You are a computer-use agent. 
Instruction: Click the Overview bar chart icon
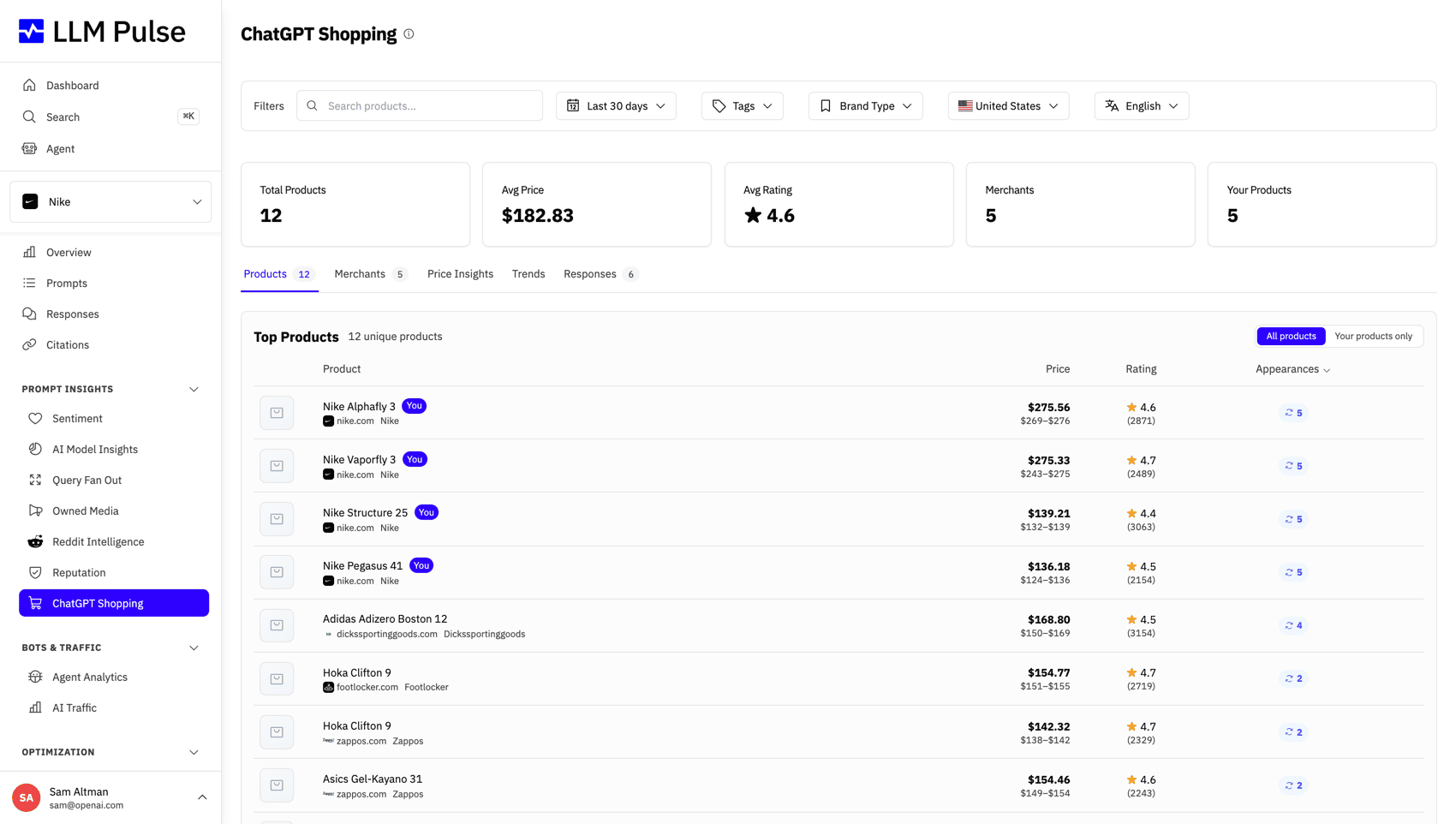click(29, 252)
